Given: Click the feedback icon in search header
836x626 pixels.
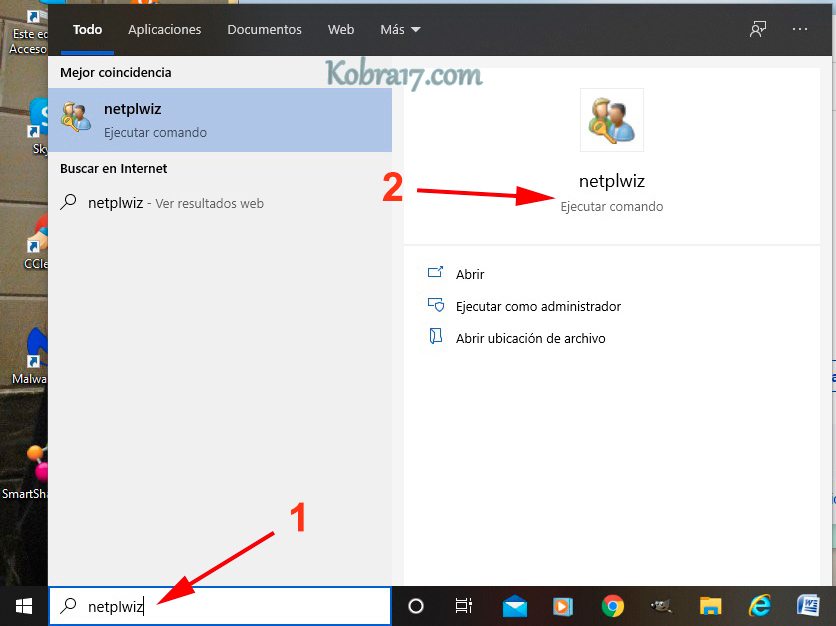Looking at the screenshot, I should point(758,29).
